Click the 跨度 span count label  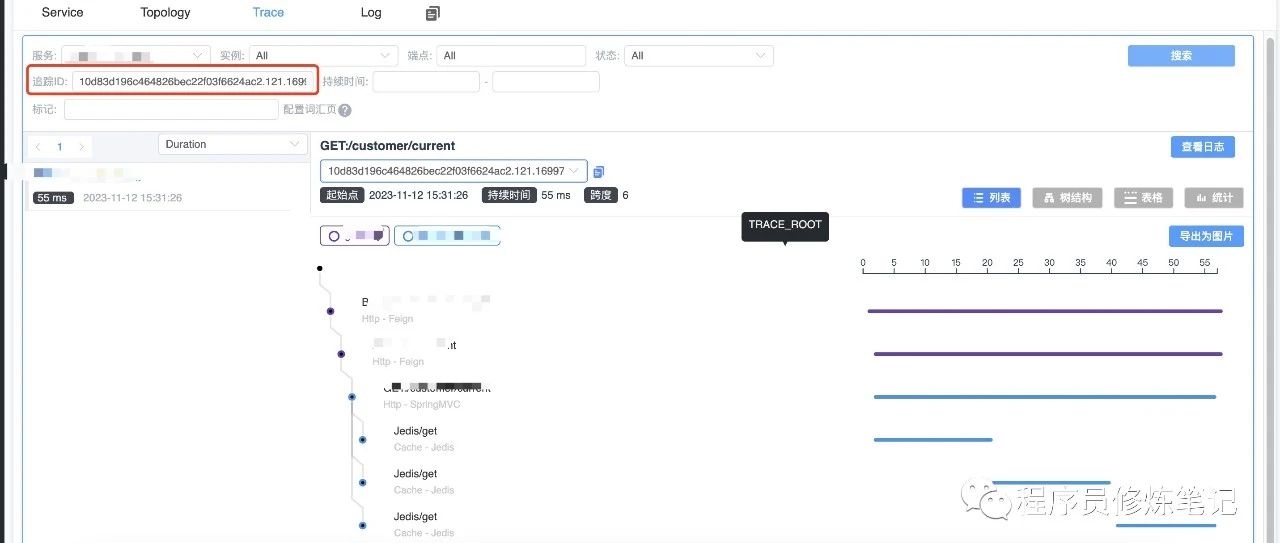point(600,195)
